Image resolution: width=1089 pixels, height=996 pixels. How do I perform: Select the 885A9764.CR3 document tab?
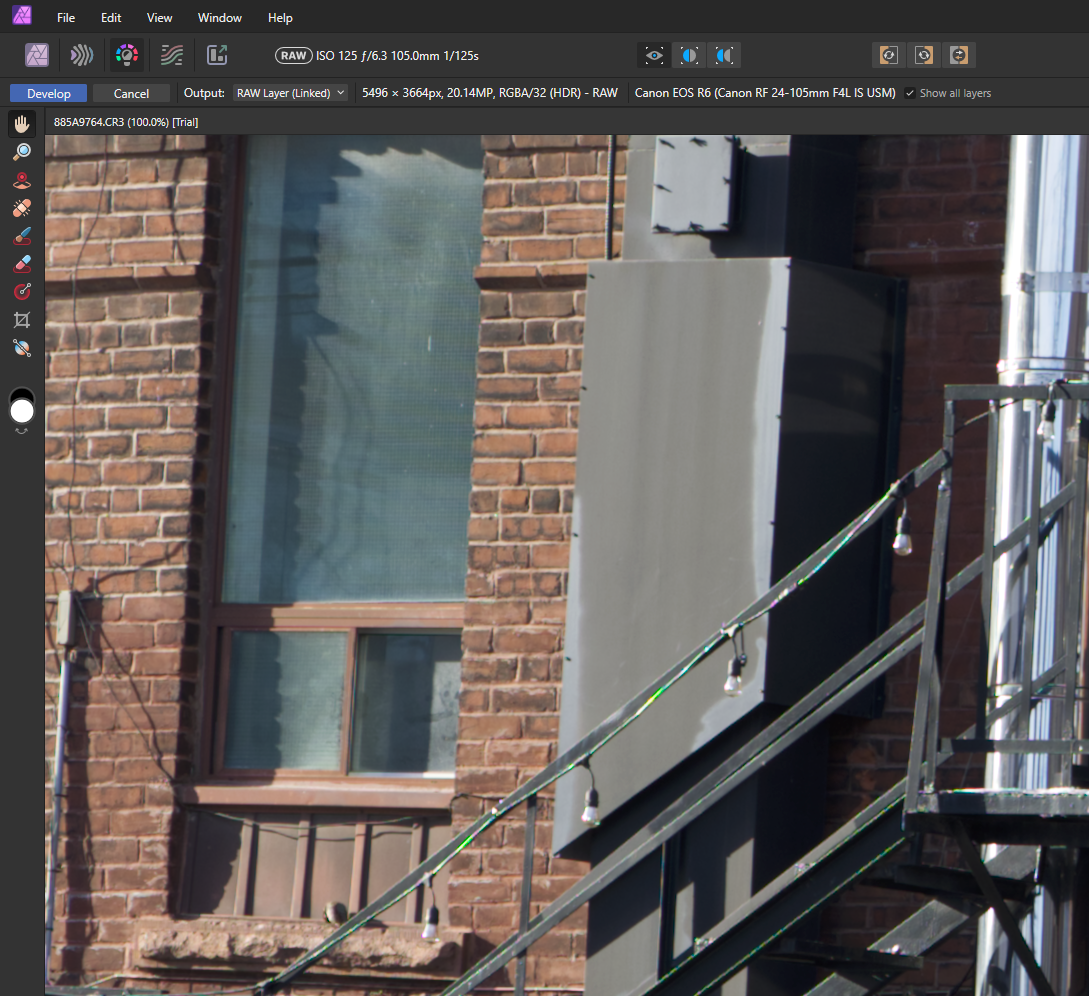pyautogui.click(x=126, y=122)
